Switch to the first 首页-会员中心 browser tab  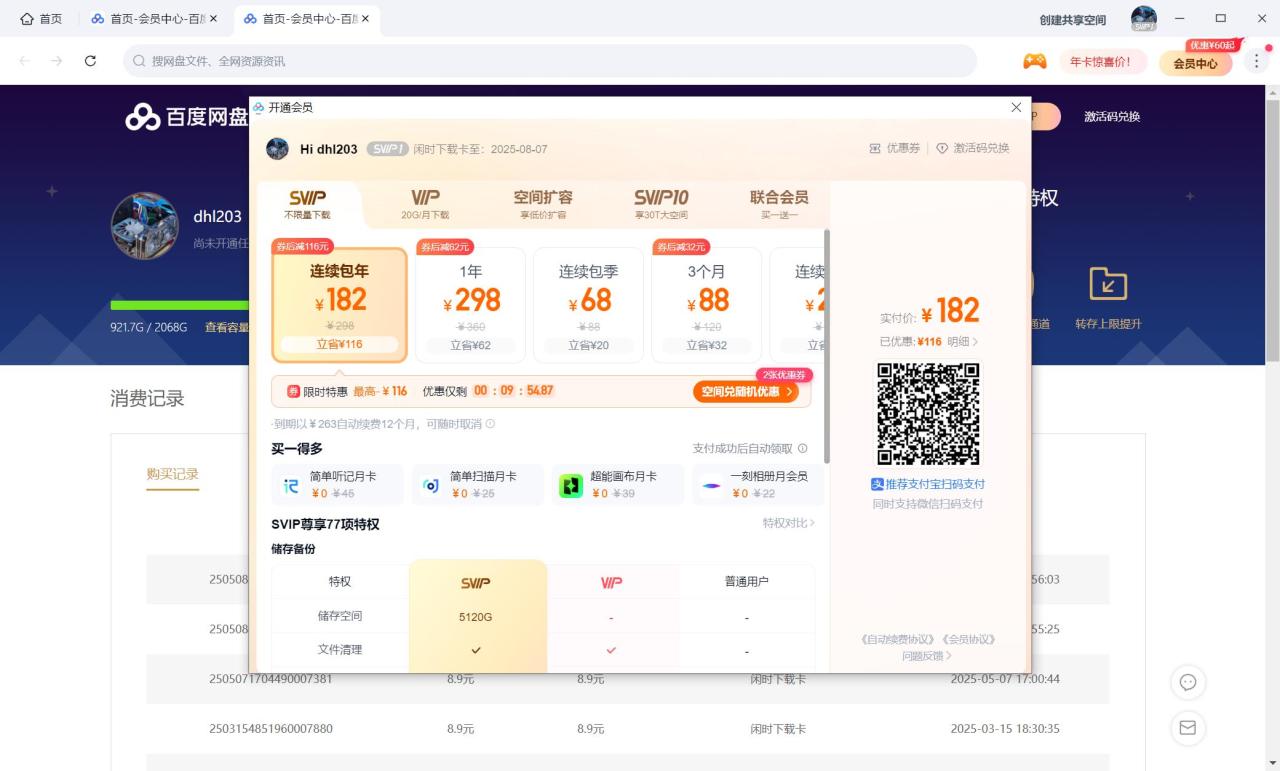tap(147, 19)
